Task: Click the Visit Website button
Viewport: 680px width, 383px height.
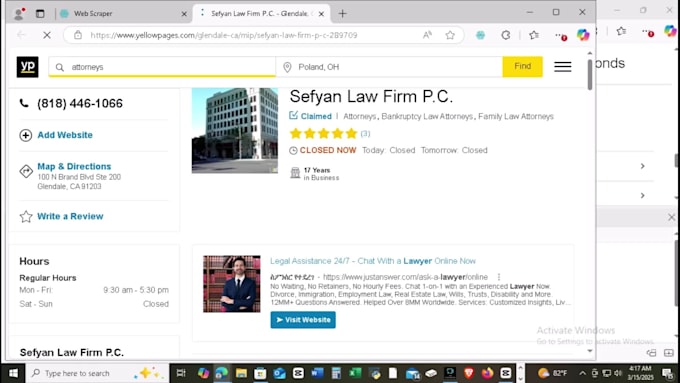Action: click(303, 320)
